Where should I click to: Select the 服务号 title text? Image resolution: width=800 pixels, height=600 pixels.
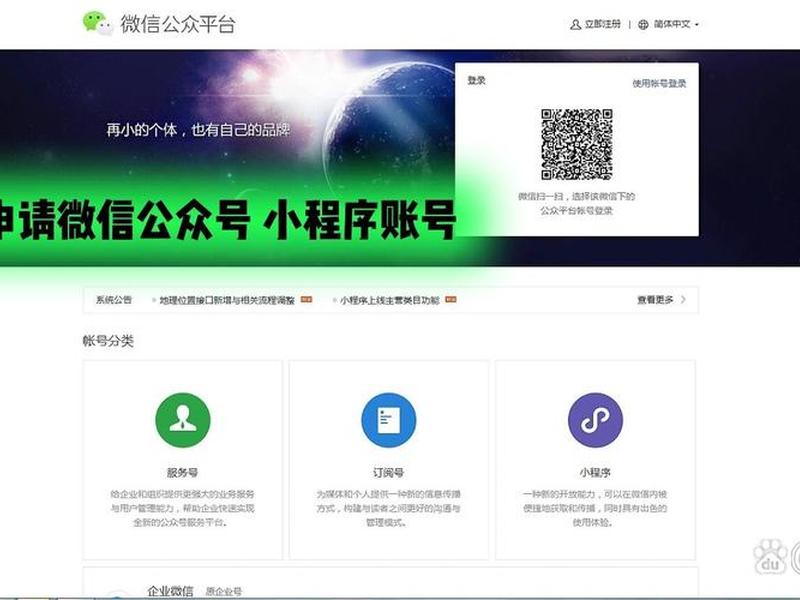tap(183, 472)
